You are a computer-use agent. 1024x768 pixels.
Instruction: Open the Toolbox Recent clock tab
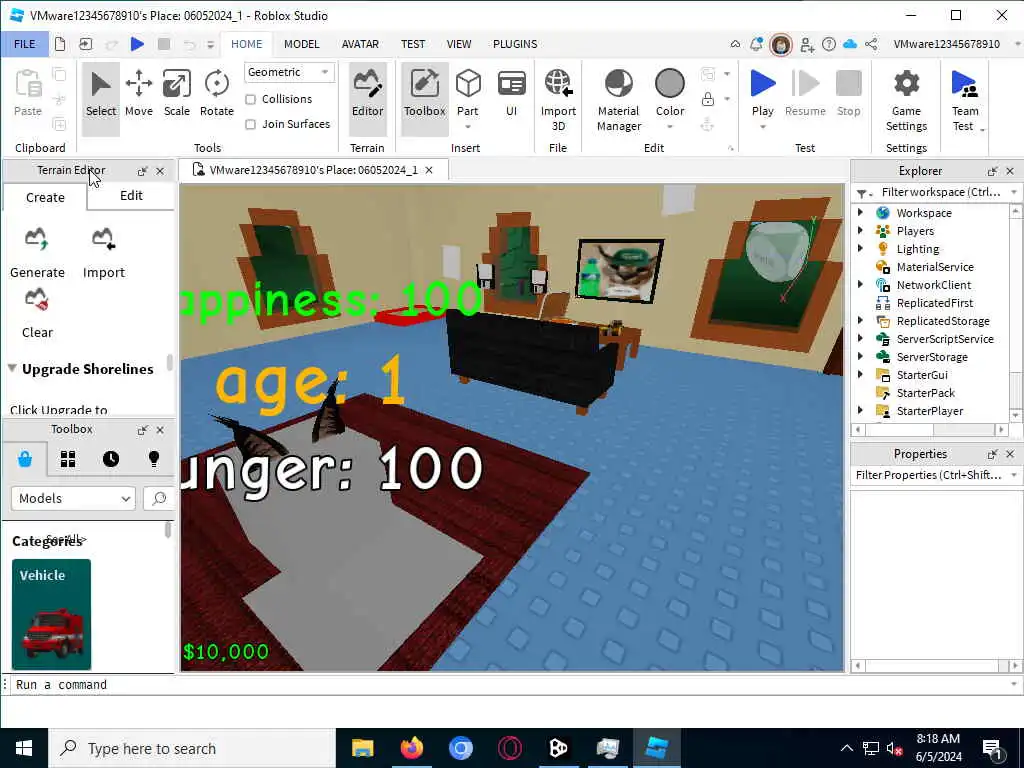111,459
